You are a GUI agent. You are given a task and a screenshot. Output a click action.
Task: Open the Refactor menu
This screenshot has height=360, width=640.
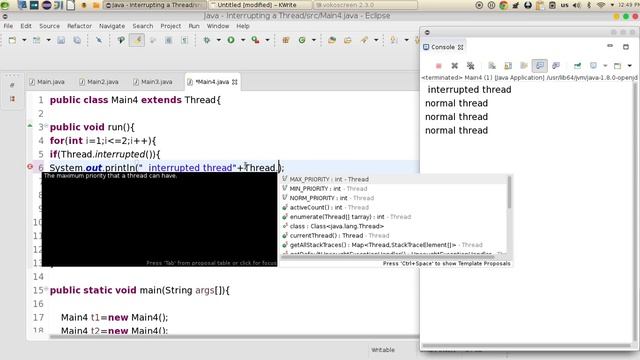coord(80,26)
